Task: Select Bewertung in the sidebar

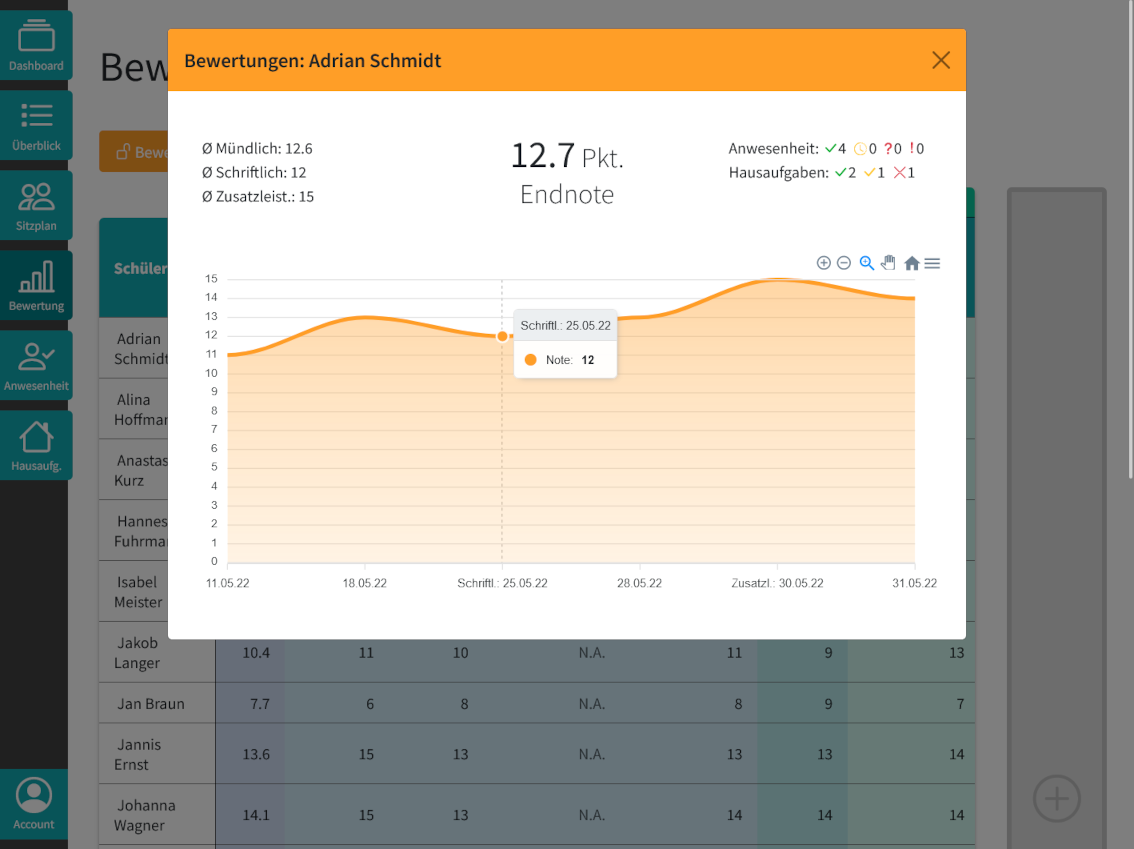Action: 36,286
